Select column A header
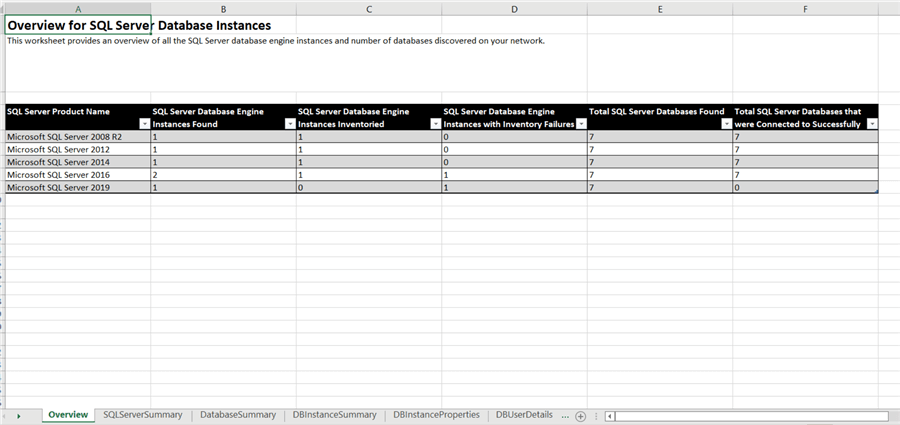Screen dimensions: 900x425 (x=78, y=9)
